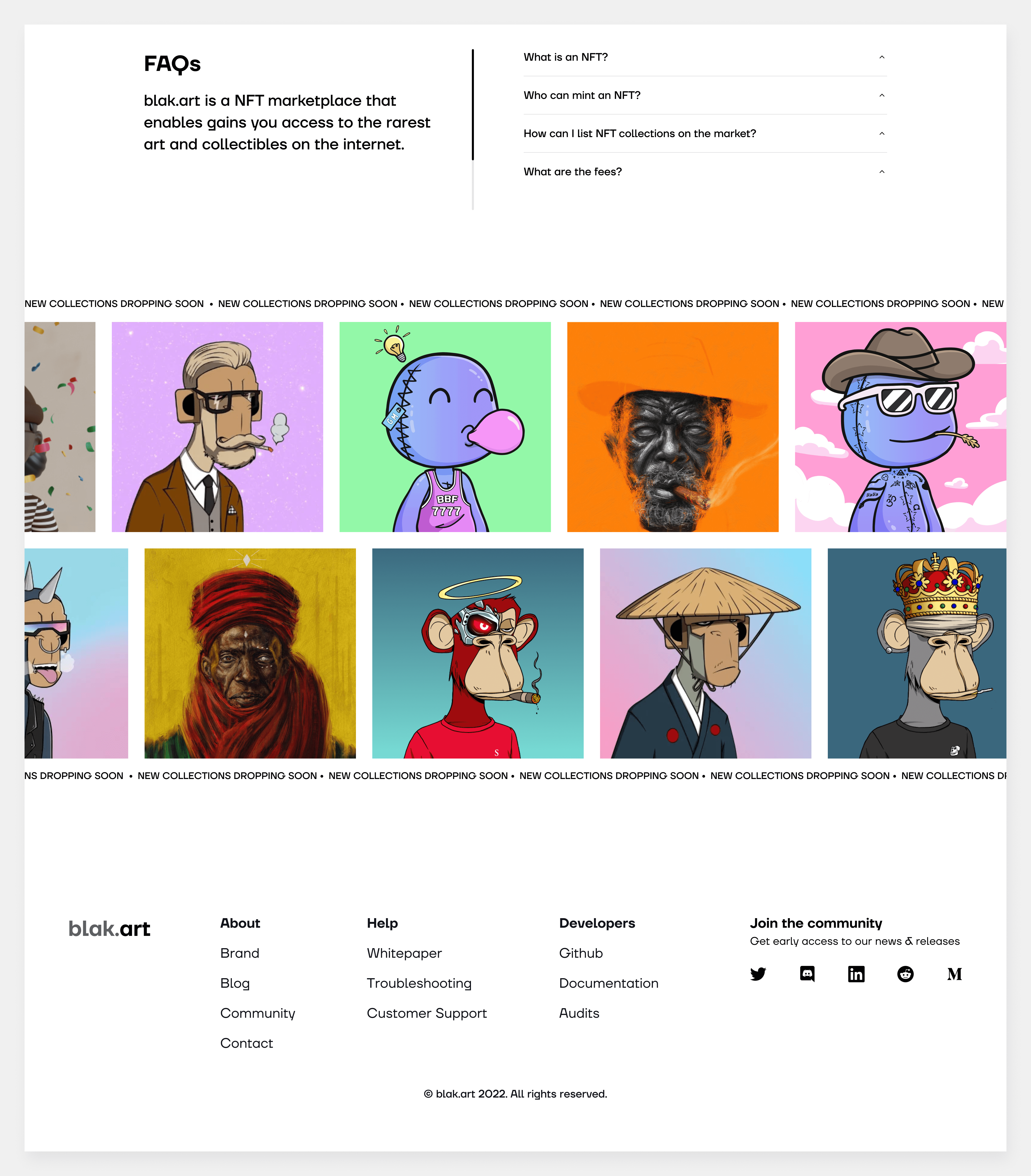Open the Github developers link
1031x1176 pixels.
[581, 953]
